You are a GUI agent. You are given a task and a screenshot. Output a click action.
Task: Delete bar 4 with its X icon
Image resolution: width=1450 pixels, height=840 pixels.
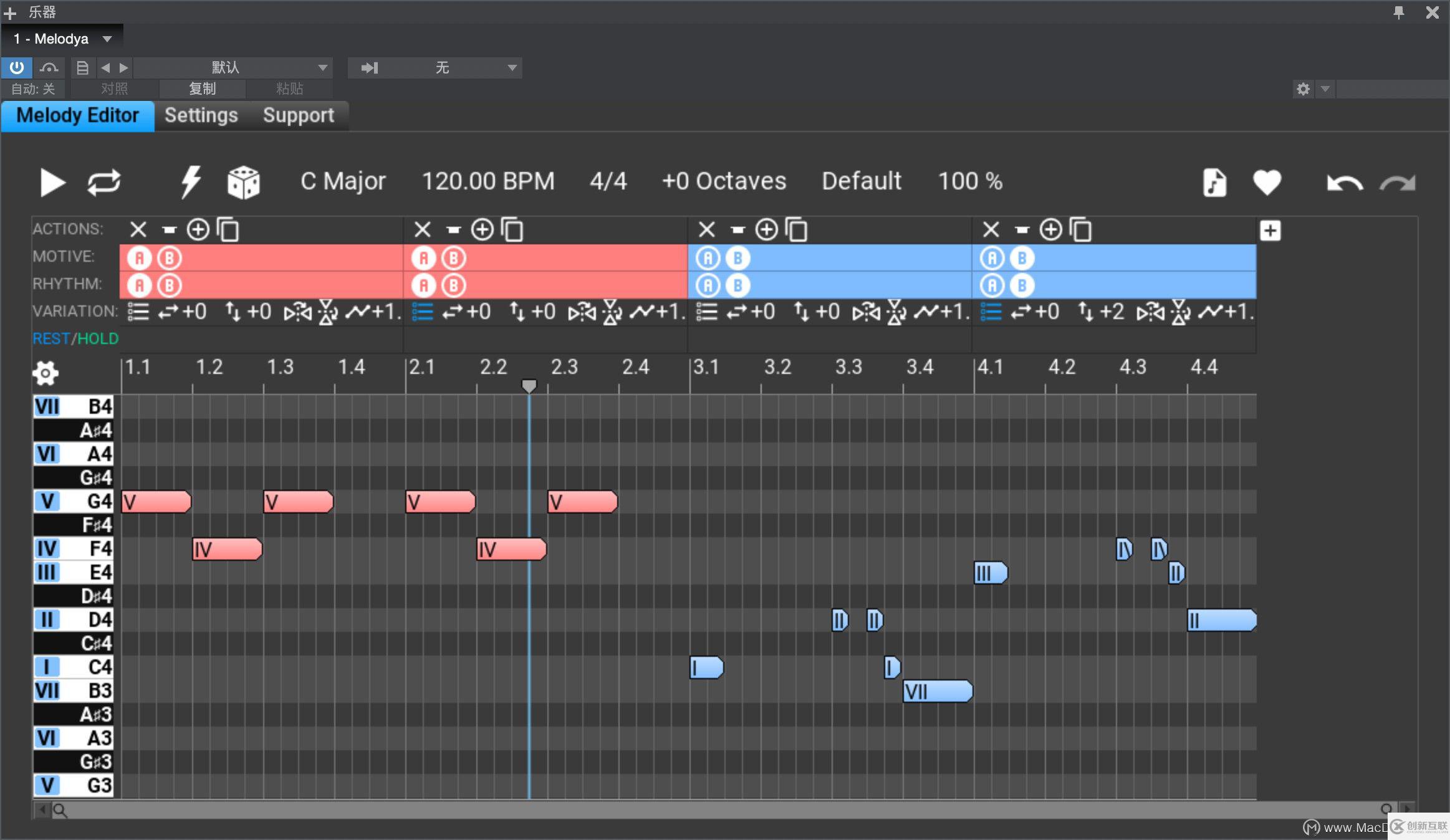(991, 229)
